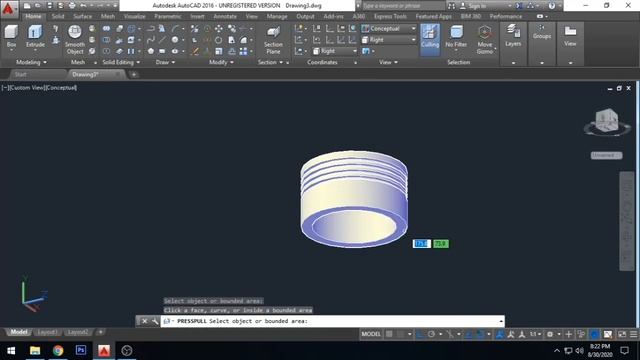Click the viewport controls [-] label
The width and height of the screenshot is (640, 360).
[4, 88]
